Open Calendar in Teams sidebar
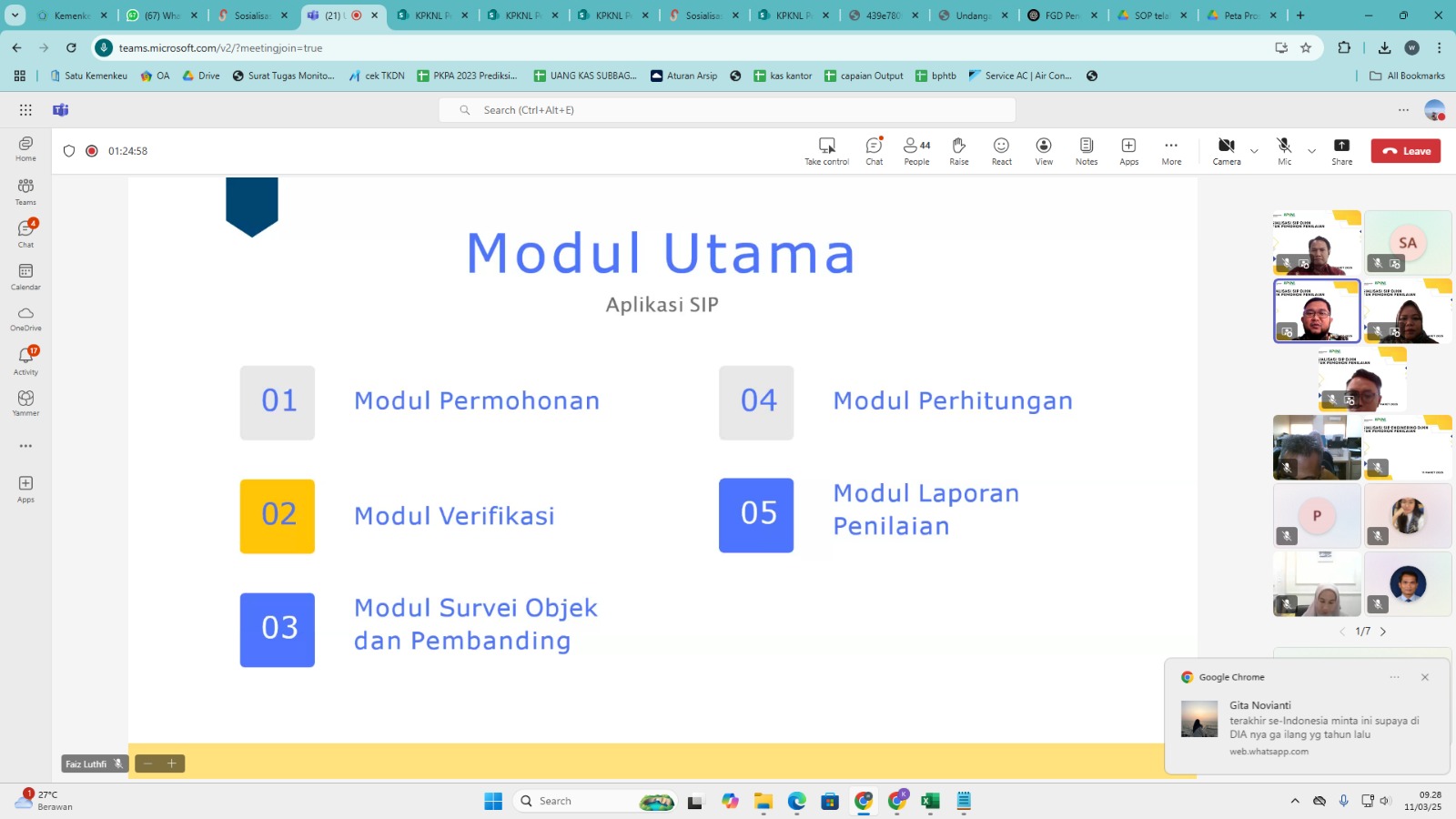 25,277
